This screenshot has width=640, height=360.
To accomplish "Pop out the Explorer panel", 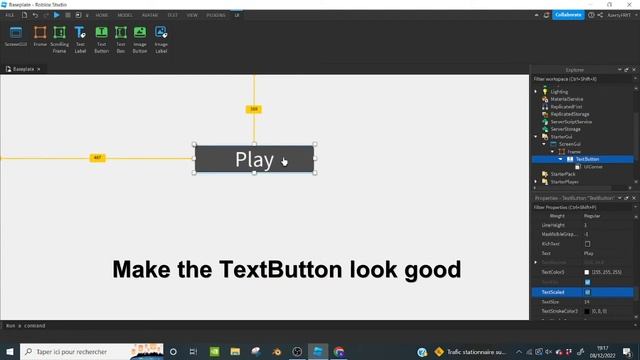I will (627, 70).
